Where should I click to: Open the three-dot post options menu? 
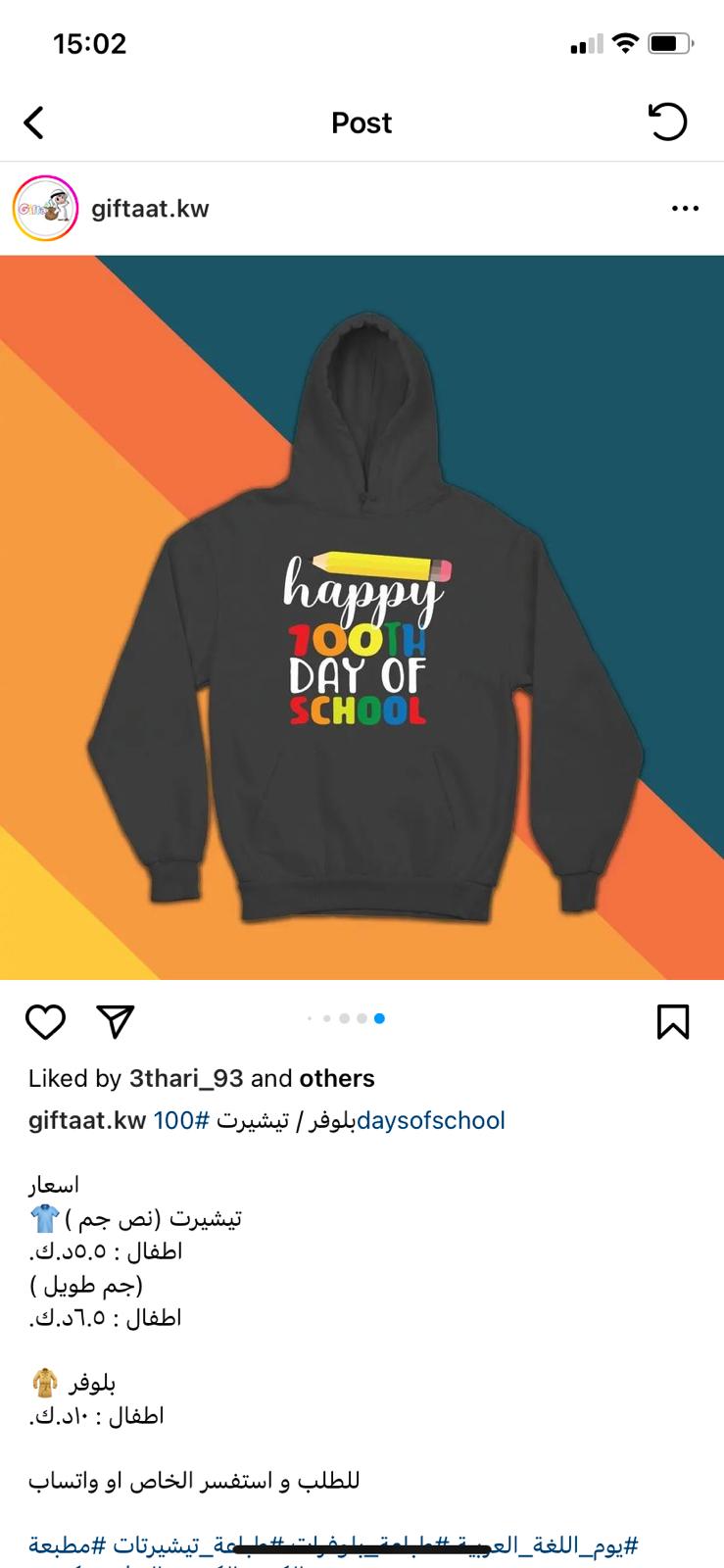[x=685, y=209]
